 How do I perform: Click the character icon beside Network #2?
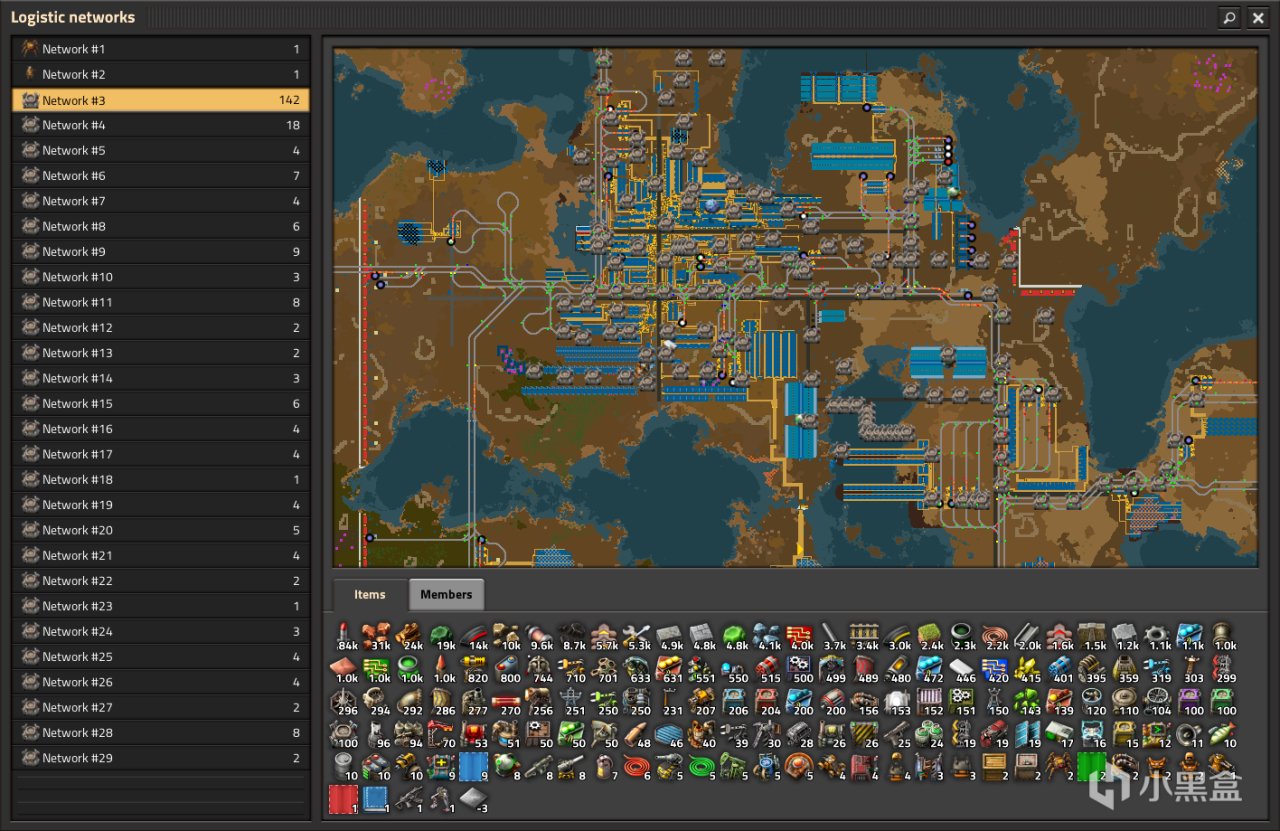tap(30, 74)
